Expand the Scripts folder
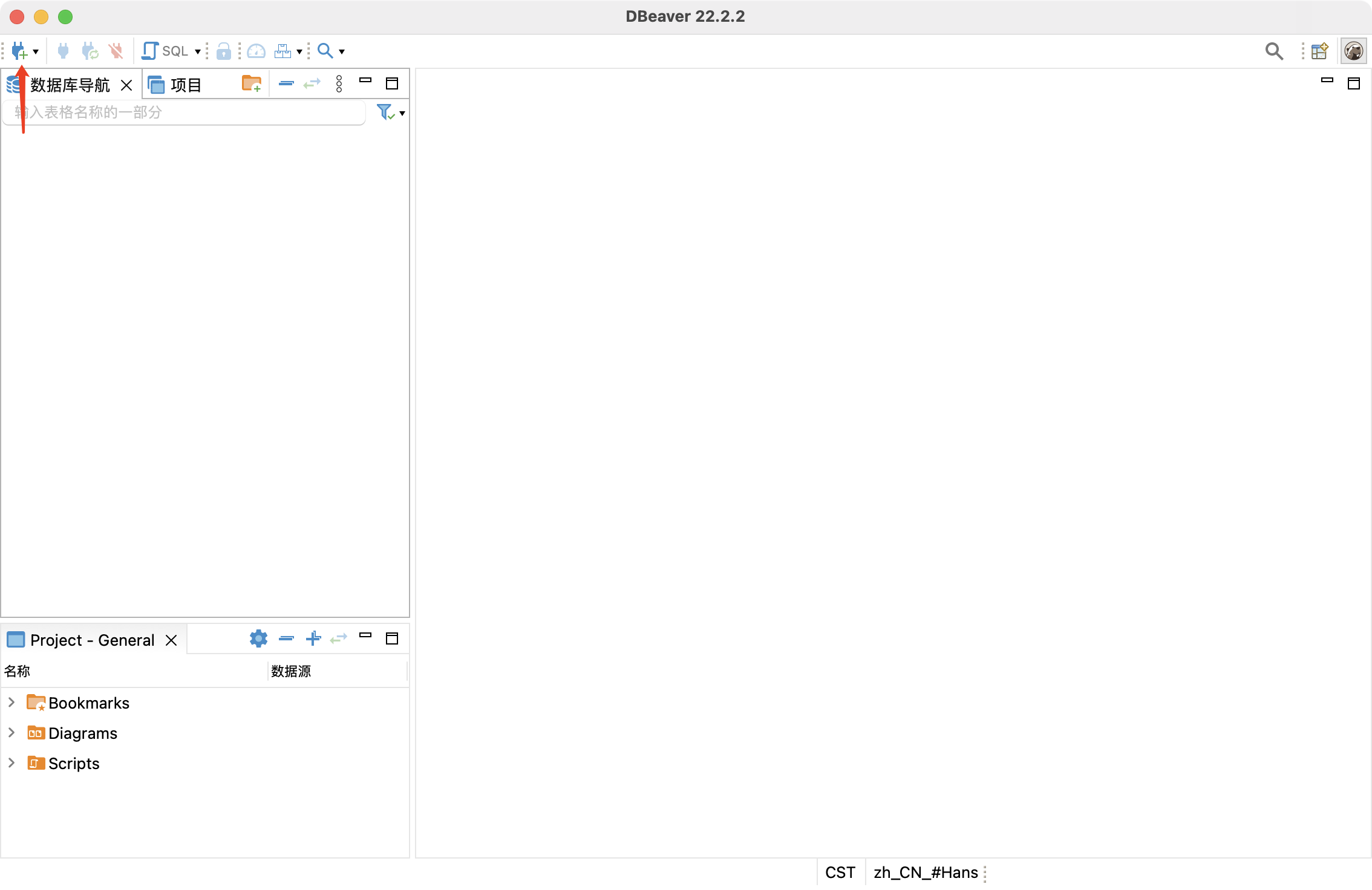Screen dimensions: 1372x890 click(11, 763)
